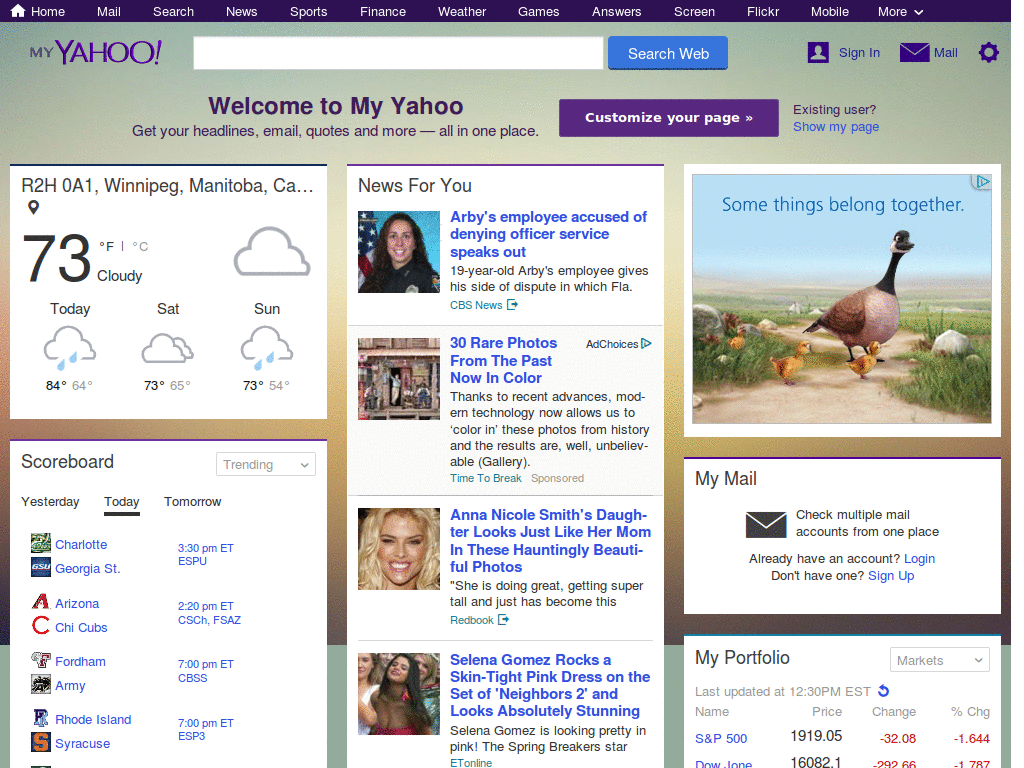Switch temperature to Fahrenheit
This screenshot has width=1024, height=768.
tap(106, 246)
